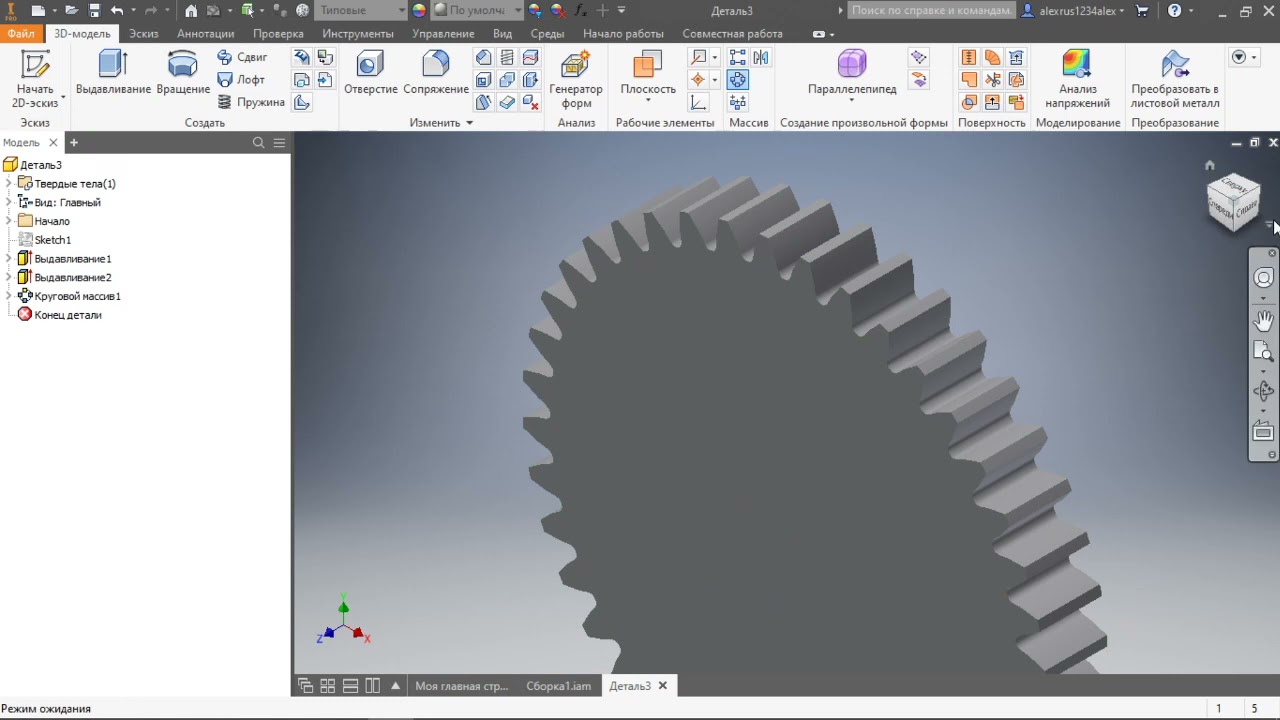Select the Выдавливание extrude tool
Screen dimensions: 1280x720
click(x=113, y=73)
